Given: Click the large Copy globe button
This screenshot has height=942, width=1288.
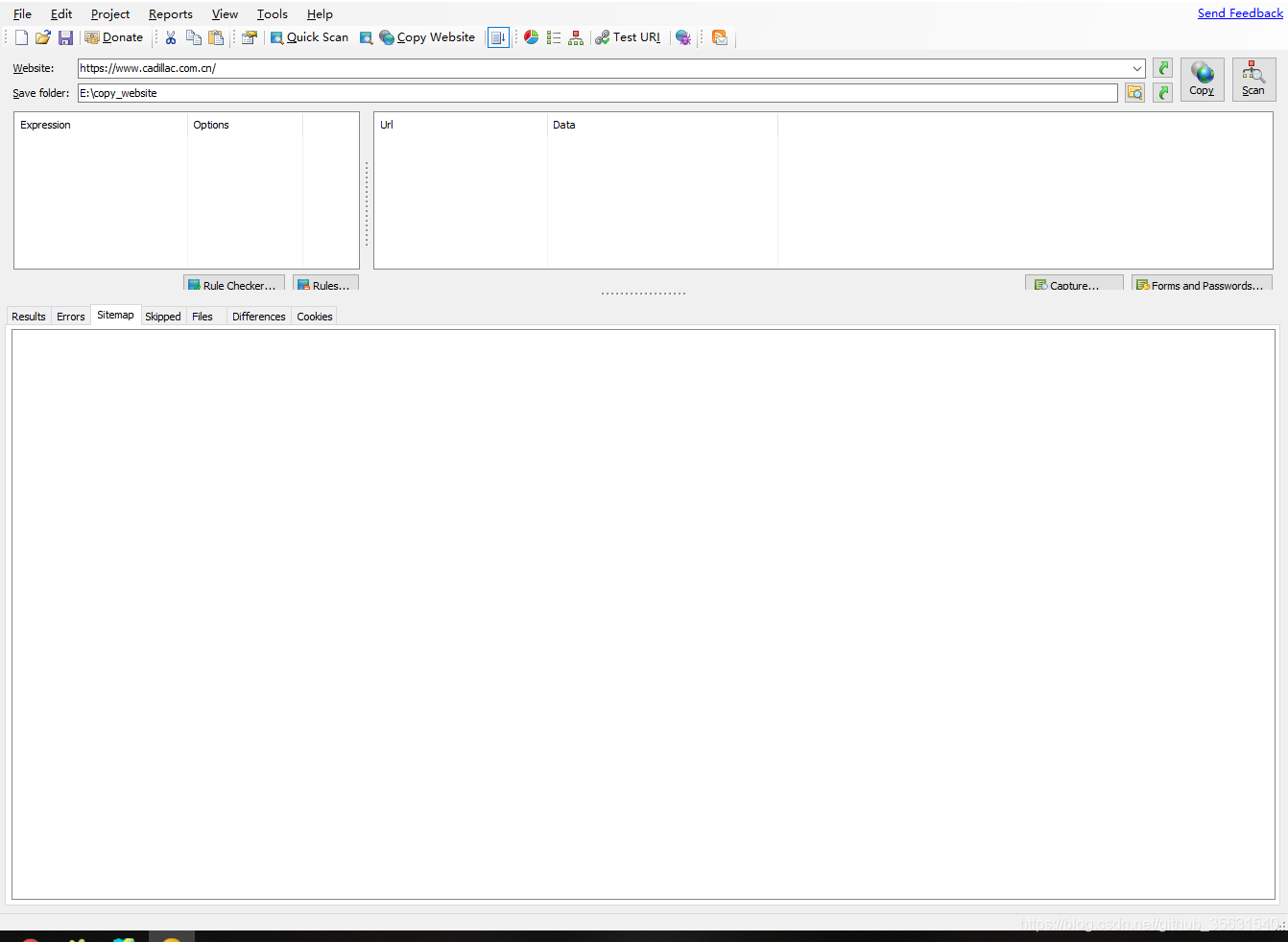Looking at the screenshot, I should [1203, 80].
